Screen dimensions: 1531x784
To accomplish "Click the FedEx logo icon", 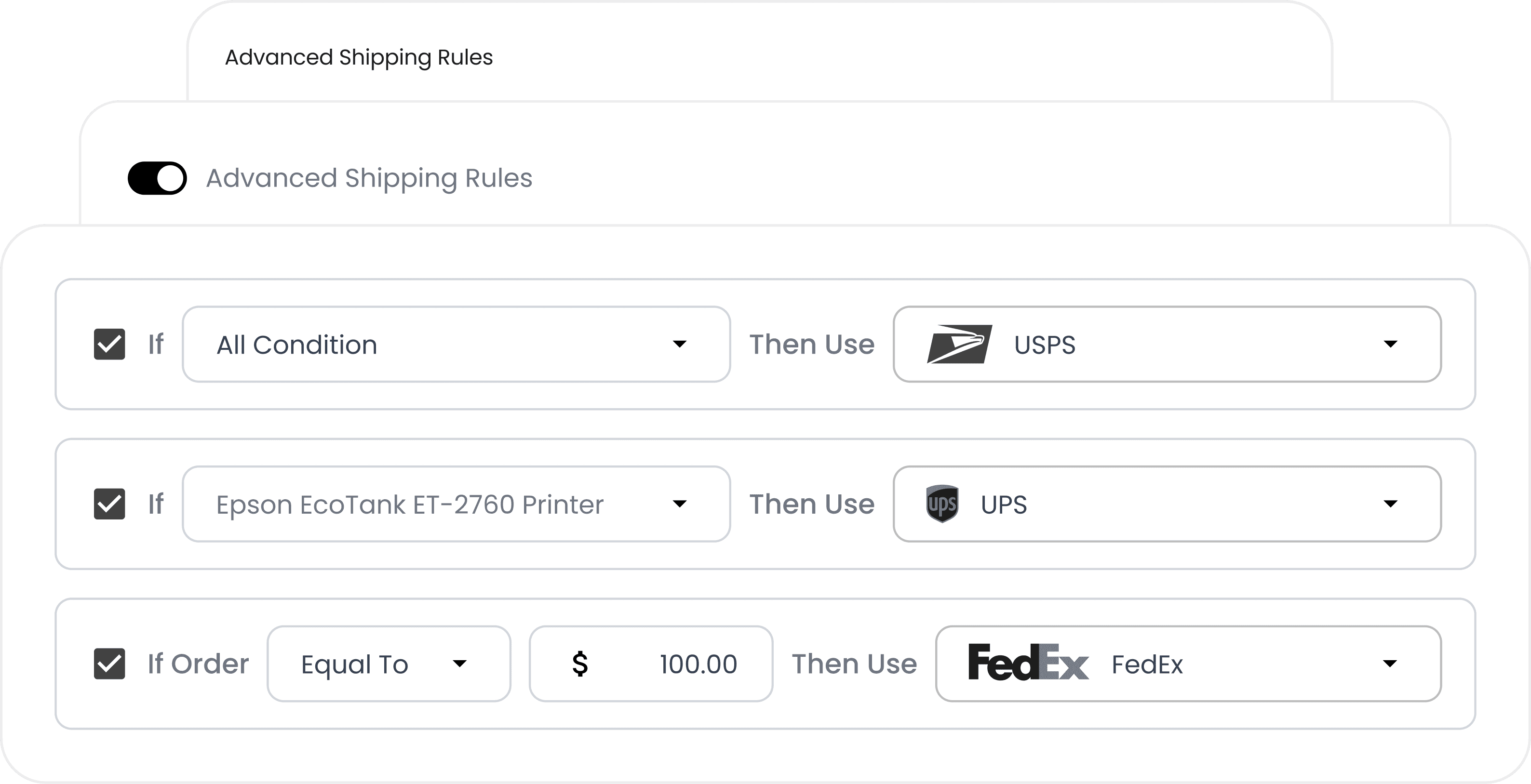I will [x=1028, y=662].
